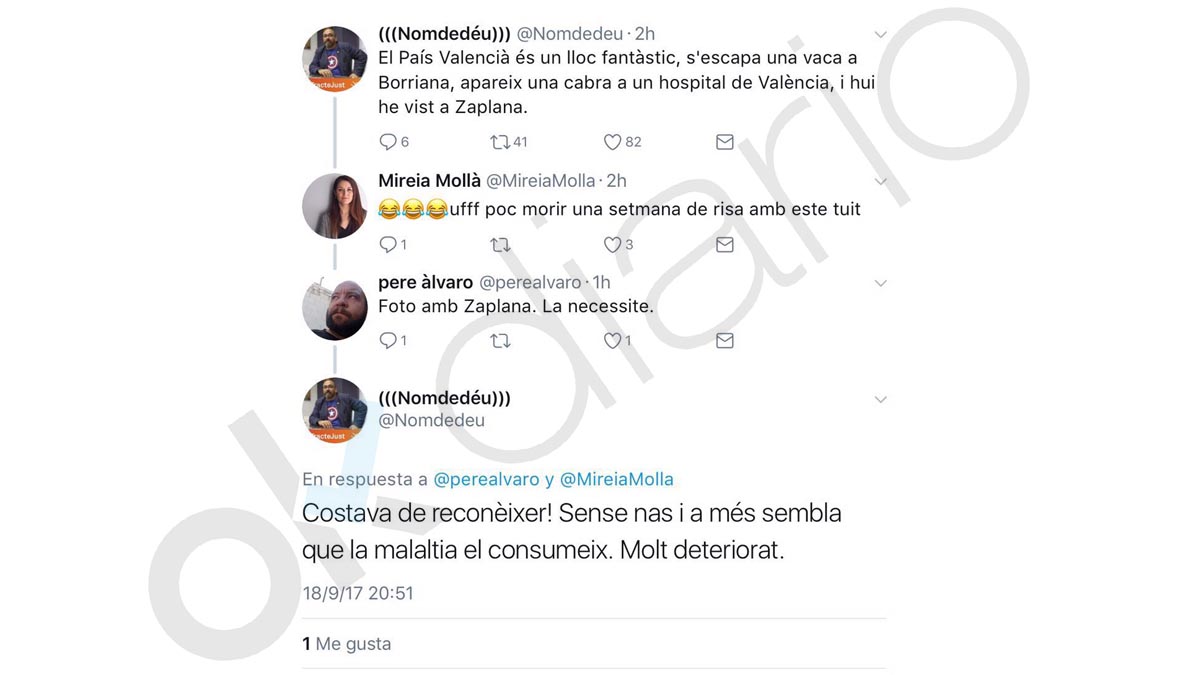Open Mireia Mollà's profile picture
This screenshot has width=1200, height=675.
(x=335, y=206)
